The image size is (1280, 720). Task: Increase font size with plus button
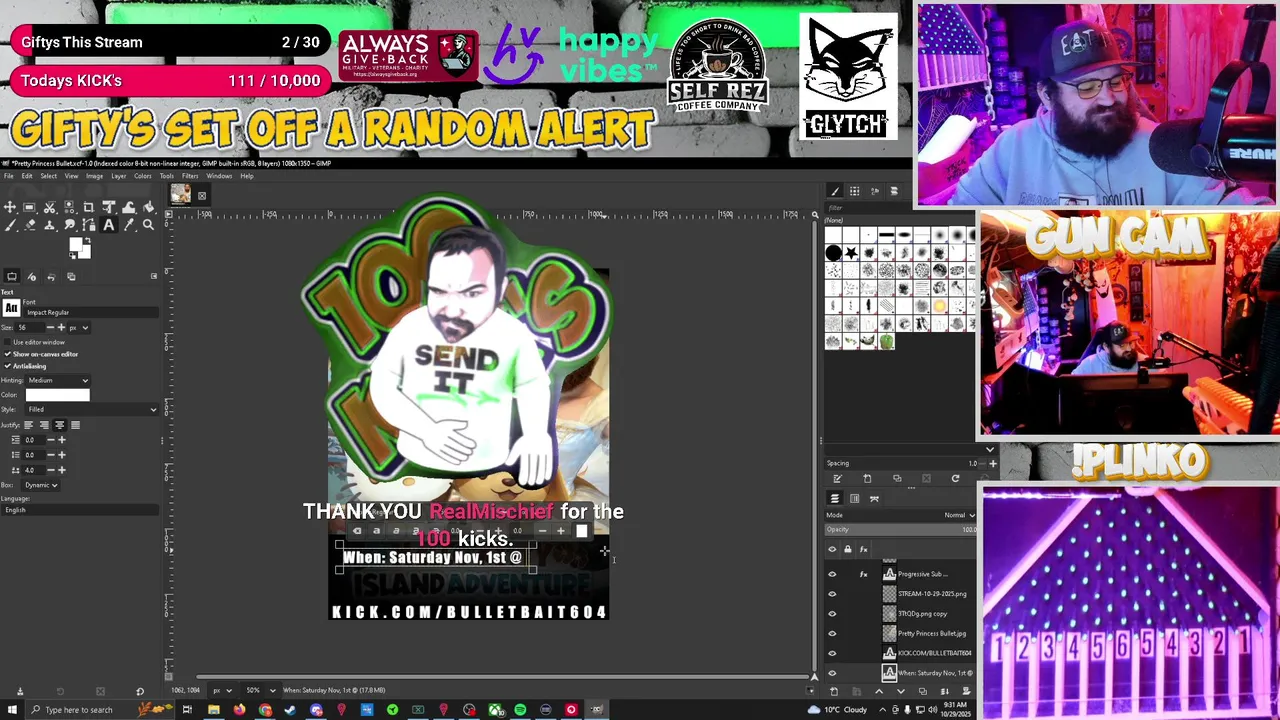coord(61,327)
